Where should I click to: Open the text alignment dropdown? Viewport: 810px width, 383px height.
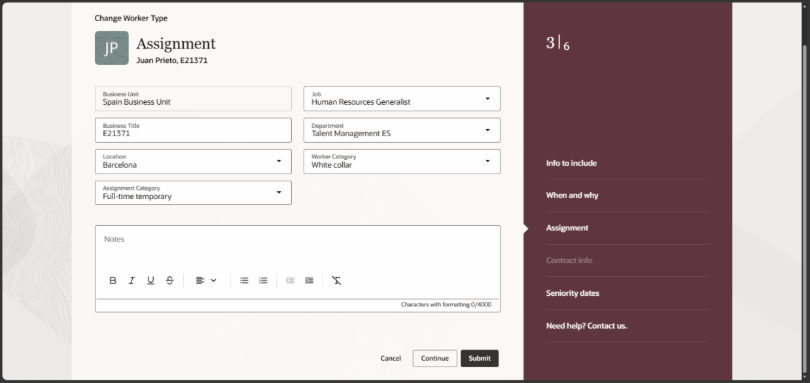(x=206, y=281)
